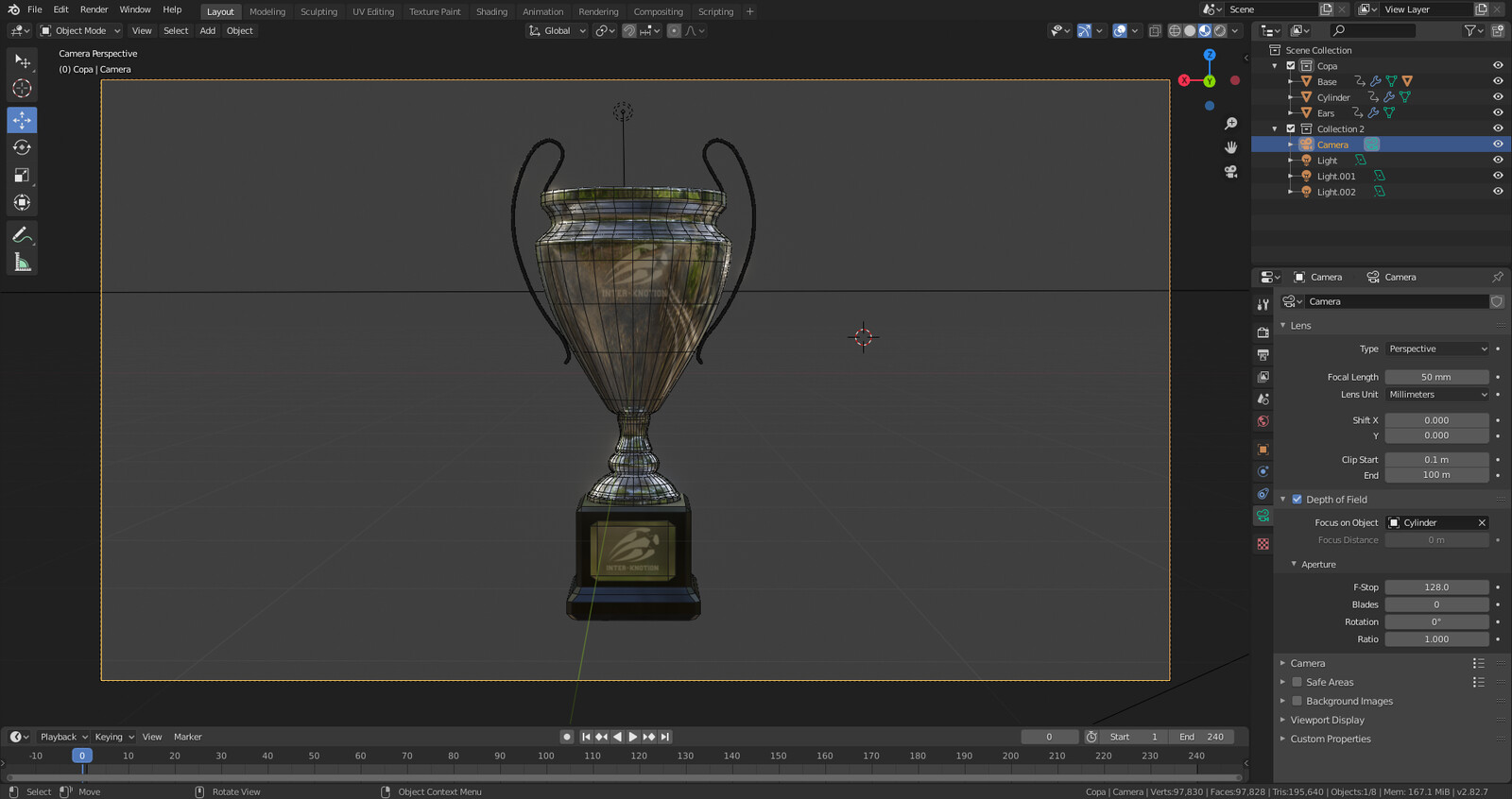This screenshot has width=1512, height=799.
Task: Hide Light.001 in the outliner
Action: pos(1498,176)
